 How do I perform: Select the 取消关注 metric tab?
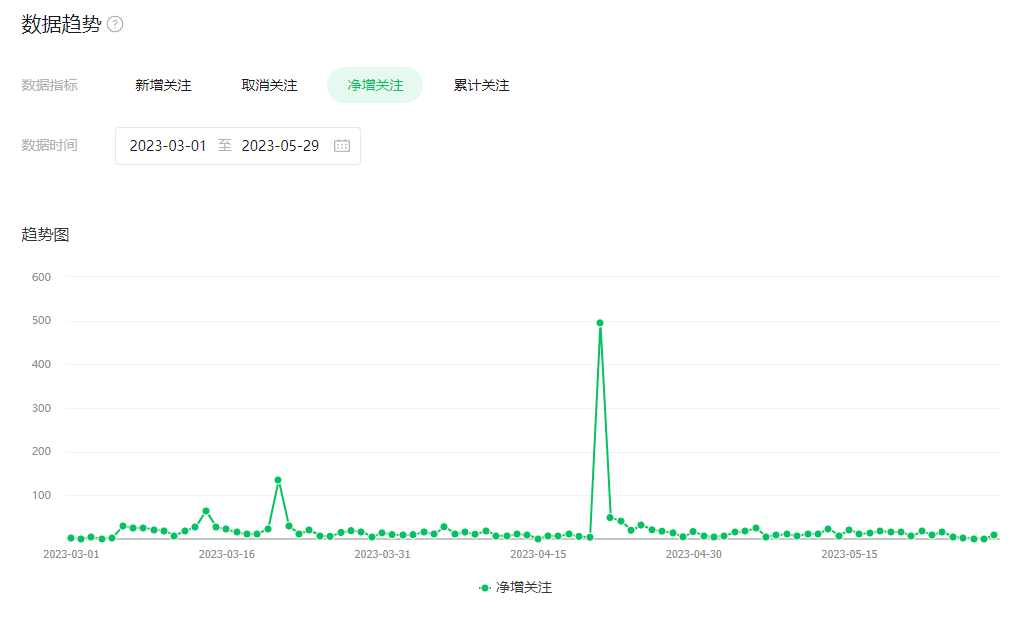pos(269,85)
